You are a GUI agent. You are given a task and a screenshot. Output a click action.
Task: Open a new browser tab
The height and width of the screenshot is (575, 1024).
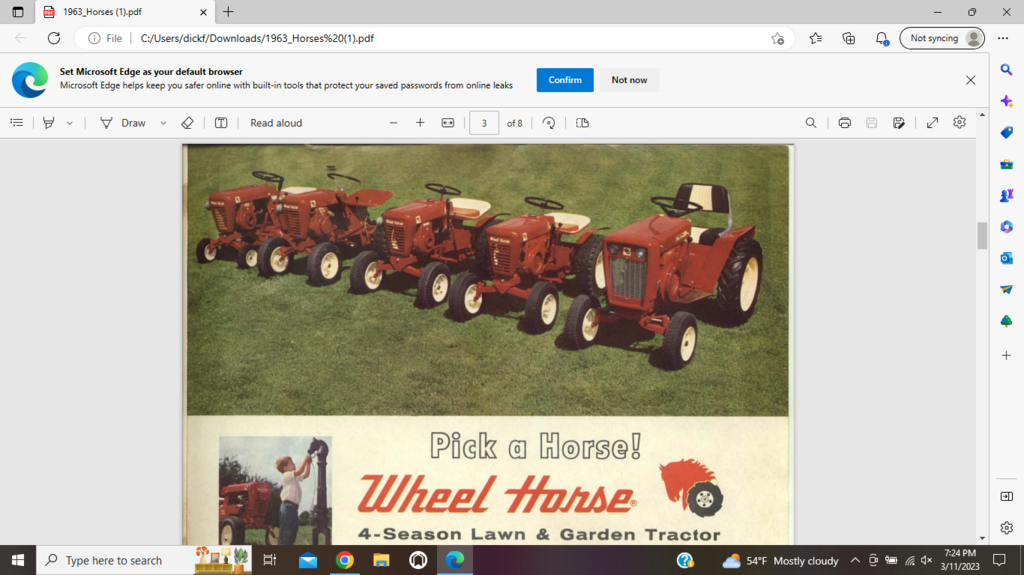coord(228,12)
